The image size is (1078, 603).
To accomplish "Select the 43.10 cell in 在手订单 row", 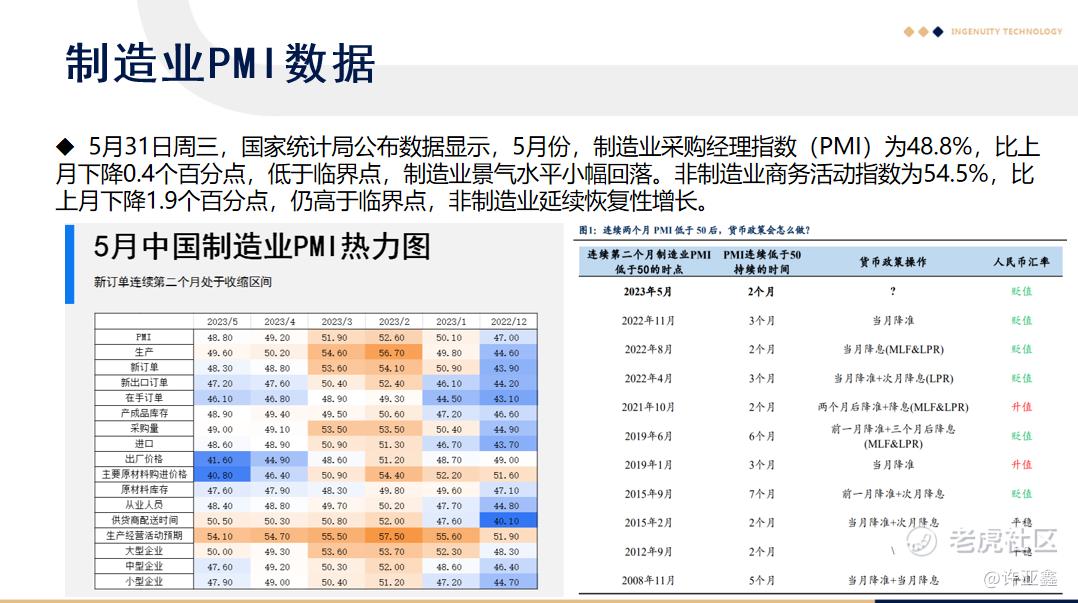I will [509, 398].
